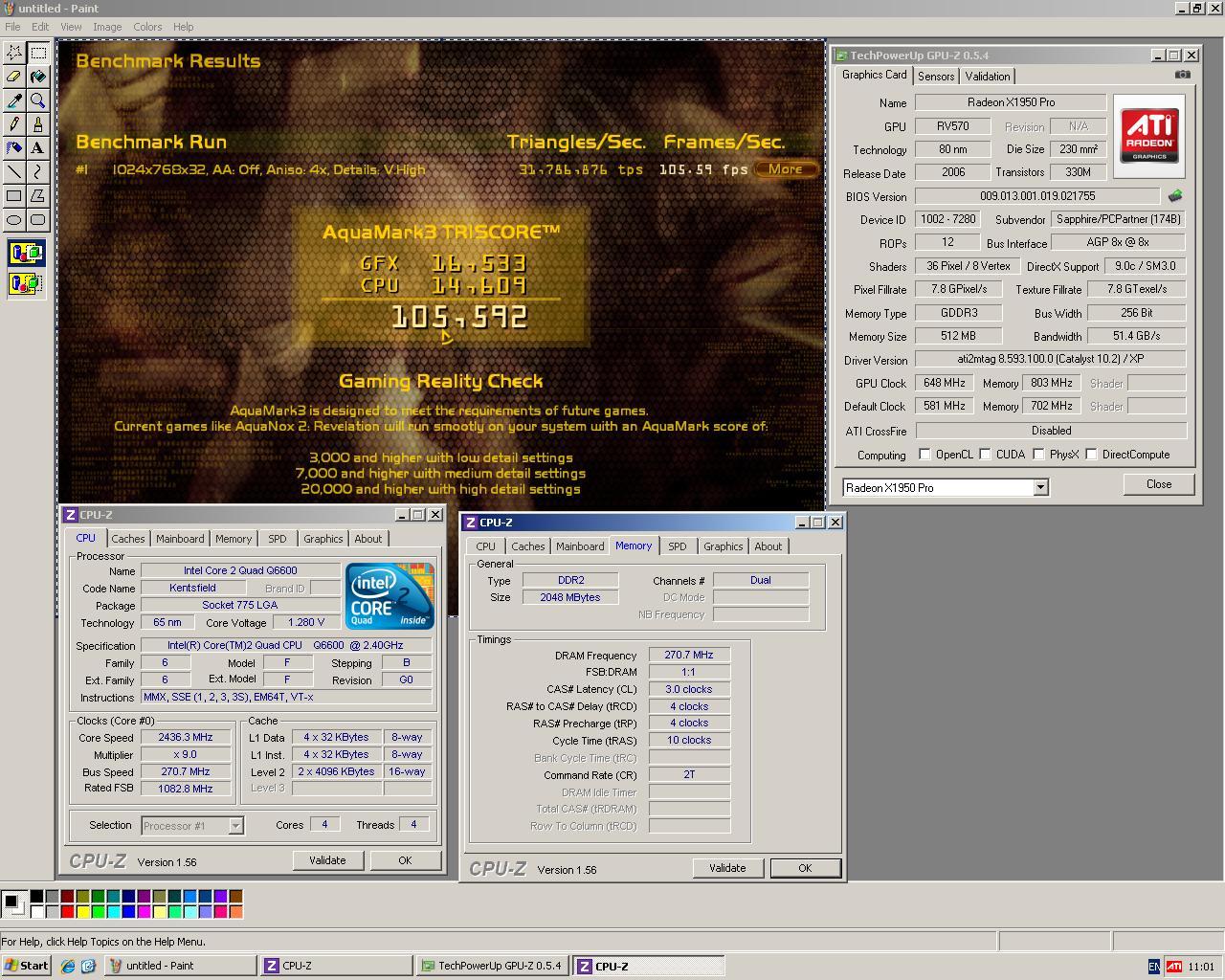The image size is (1225, 980).
Task: Pick the bright red color swatch
Action: [x=67, y=911]
